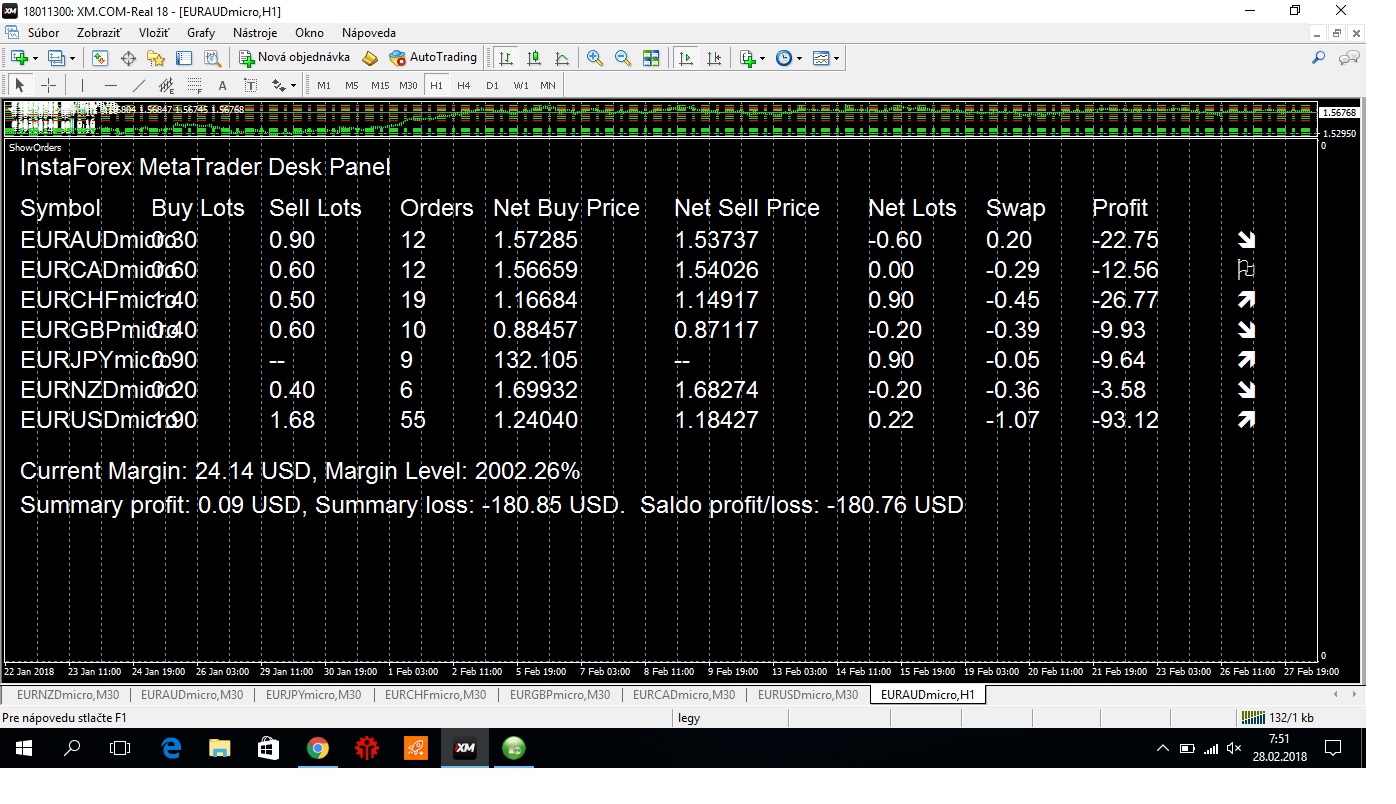The width and height of the screenshot is (1396, 804).
Task: Toggle chart shift icon
Action: coord(714,58)
